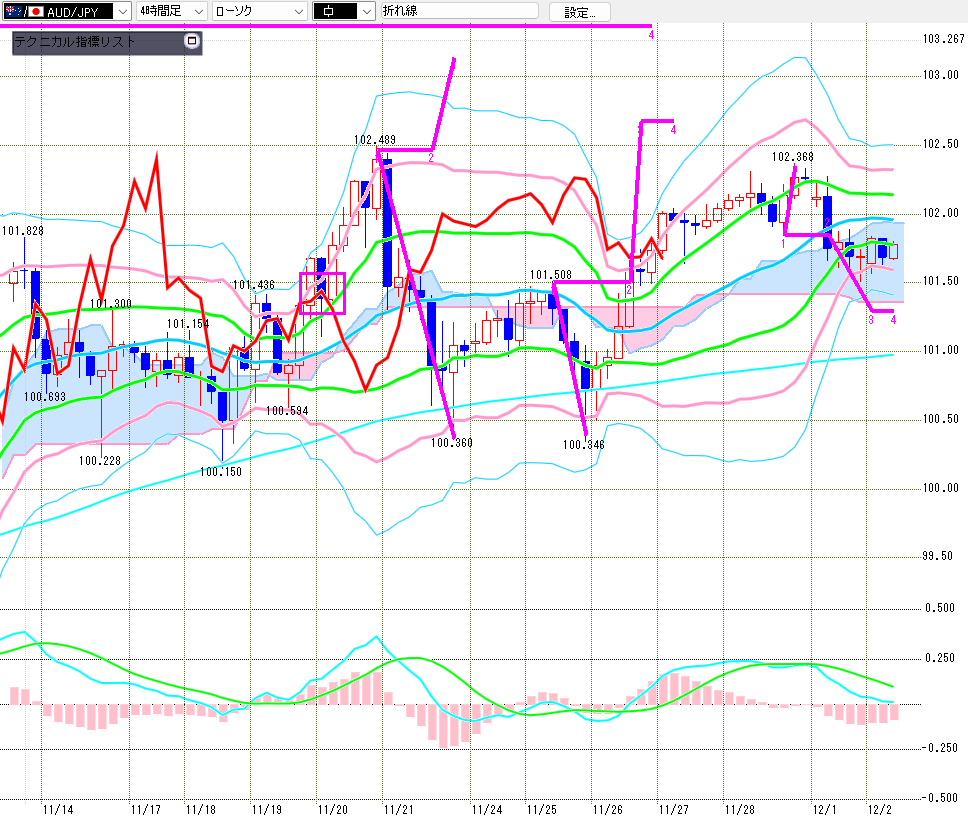Click the Australian flag icon in the pair selector
The height and width of the screenshot is (818, 968).
[12, 11]
